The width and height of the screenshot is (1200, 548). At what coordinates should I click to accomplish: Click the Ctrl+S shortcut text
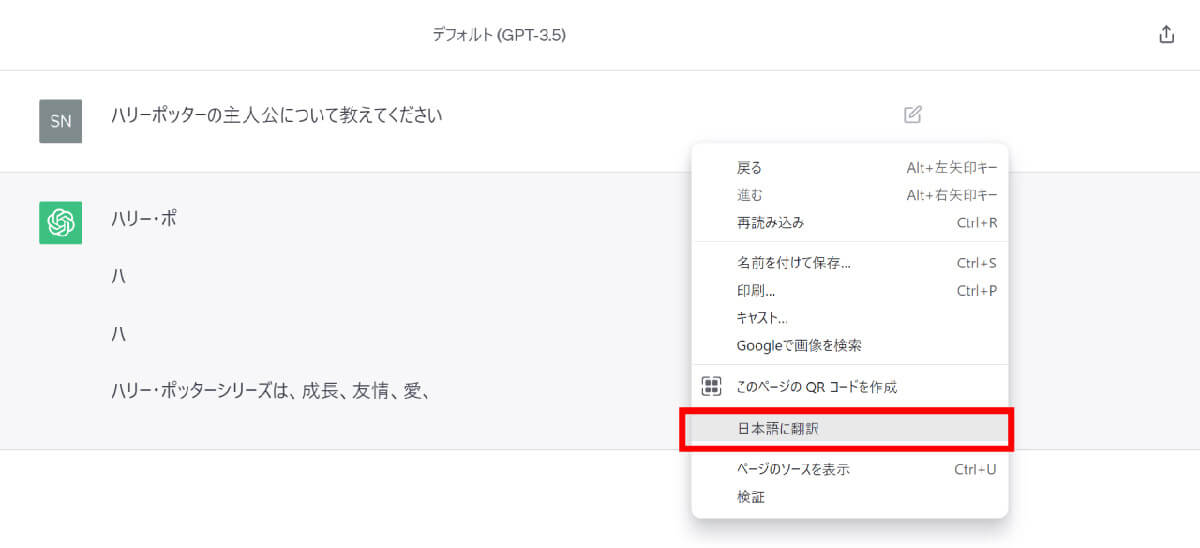pyautogui.click(x=977, y=263)
